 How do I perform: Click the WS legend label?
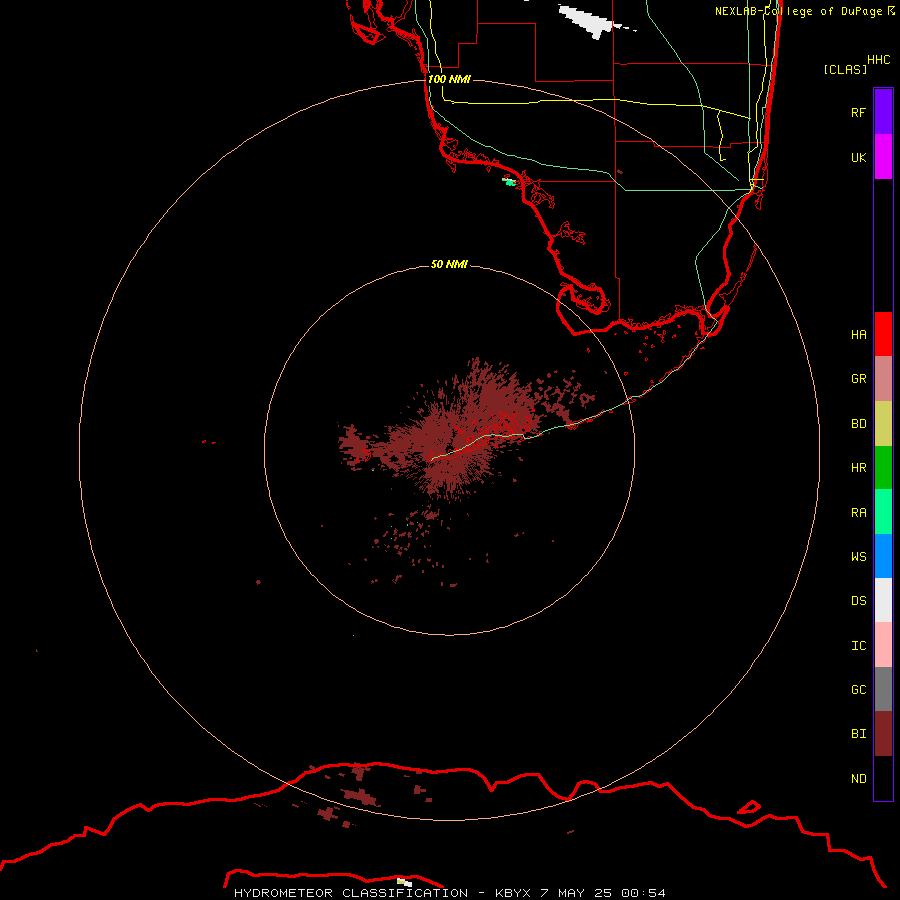[858, 557]
